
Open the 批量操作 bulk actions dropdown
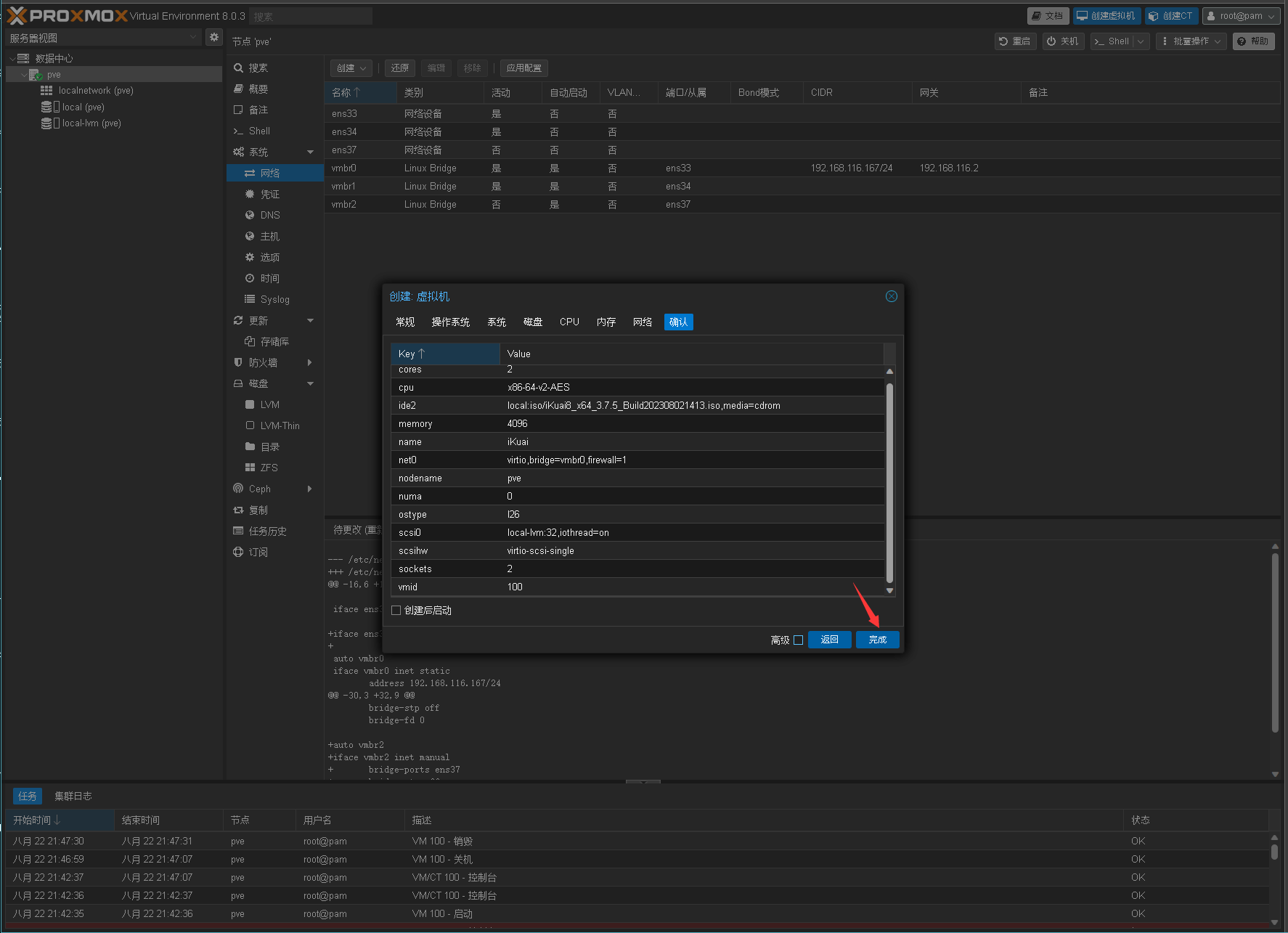click(1191, 41)
